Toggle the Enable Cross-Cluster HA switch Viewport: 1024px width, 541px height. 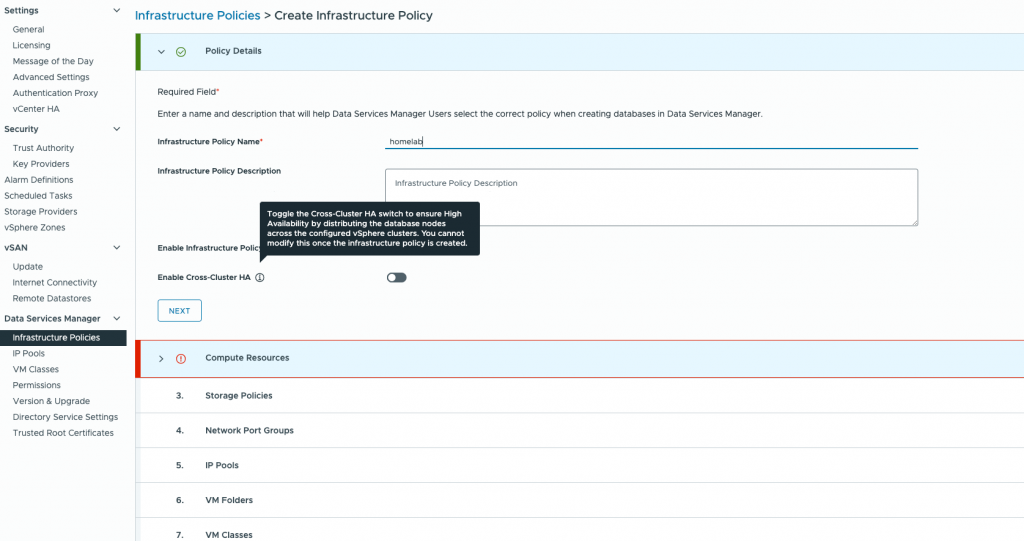click(x=396, y=278)
